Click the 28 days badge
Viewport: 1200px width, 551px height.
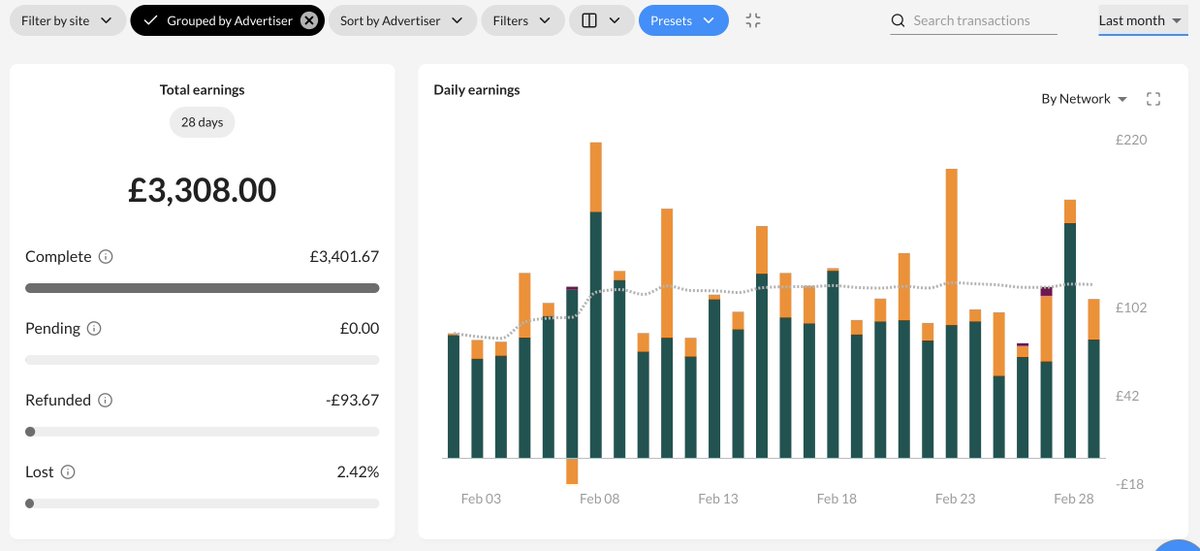point(202,122)
